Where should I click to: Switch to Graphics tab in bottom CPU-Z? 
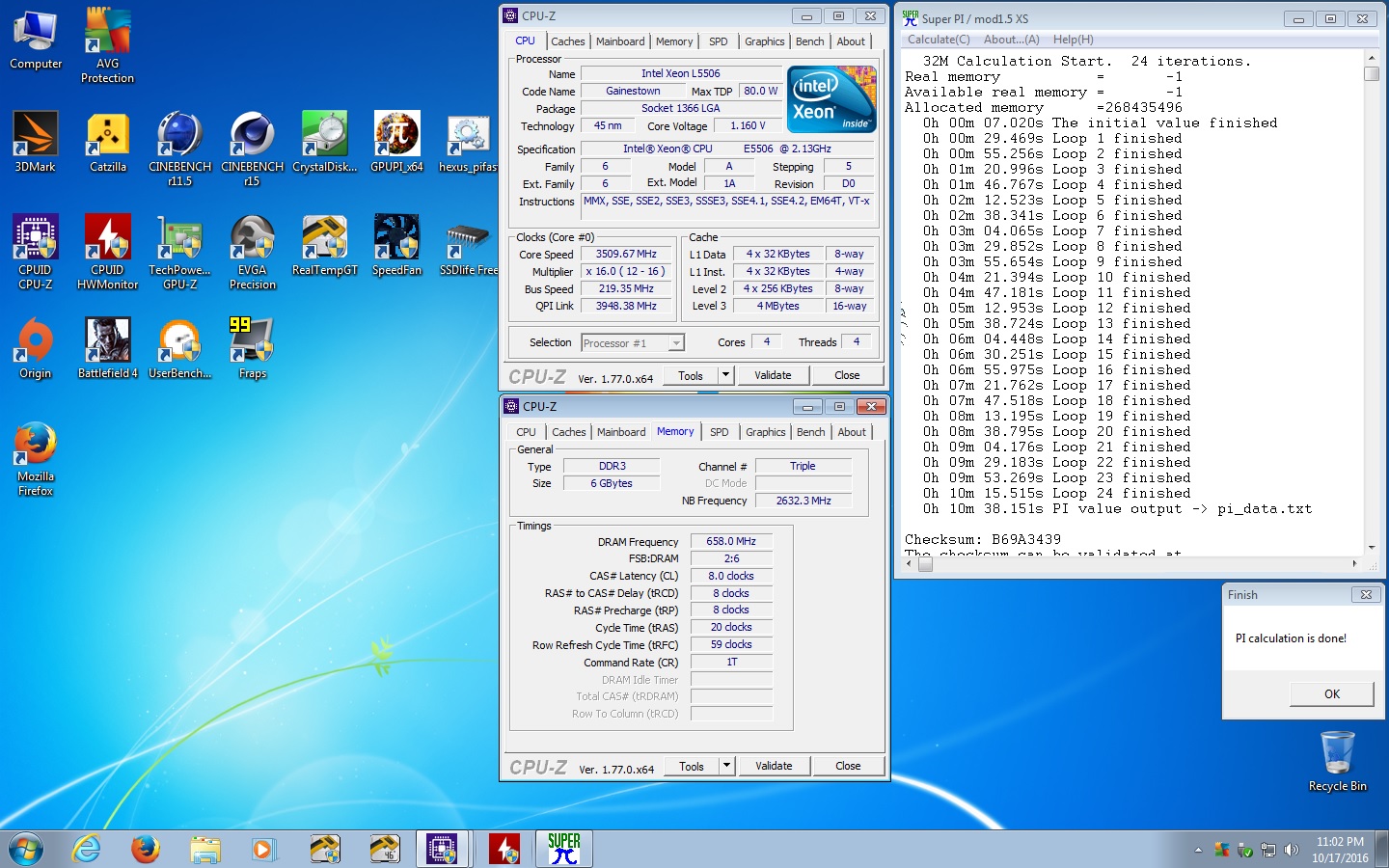766,432
